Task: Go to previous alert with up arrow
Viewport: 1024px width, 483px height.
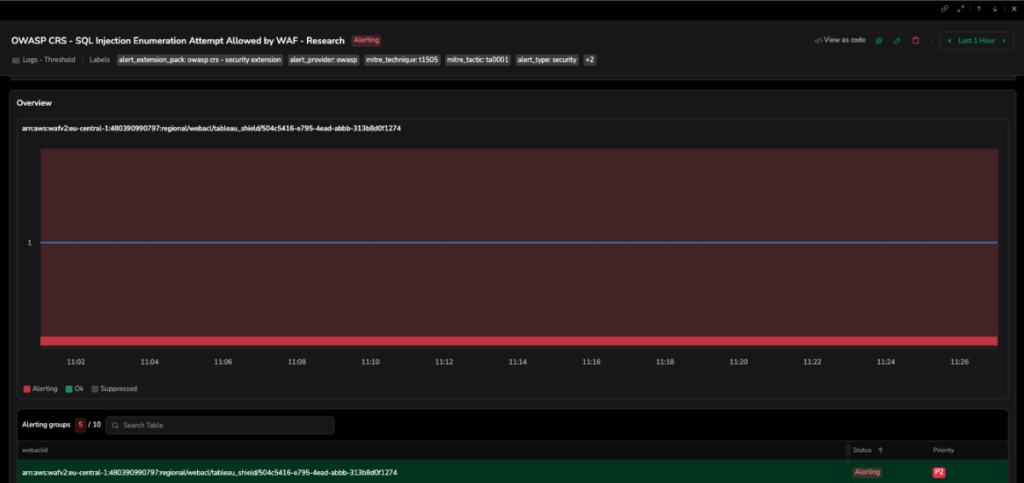Action: tap(979, 9)
